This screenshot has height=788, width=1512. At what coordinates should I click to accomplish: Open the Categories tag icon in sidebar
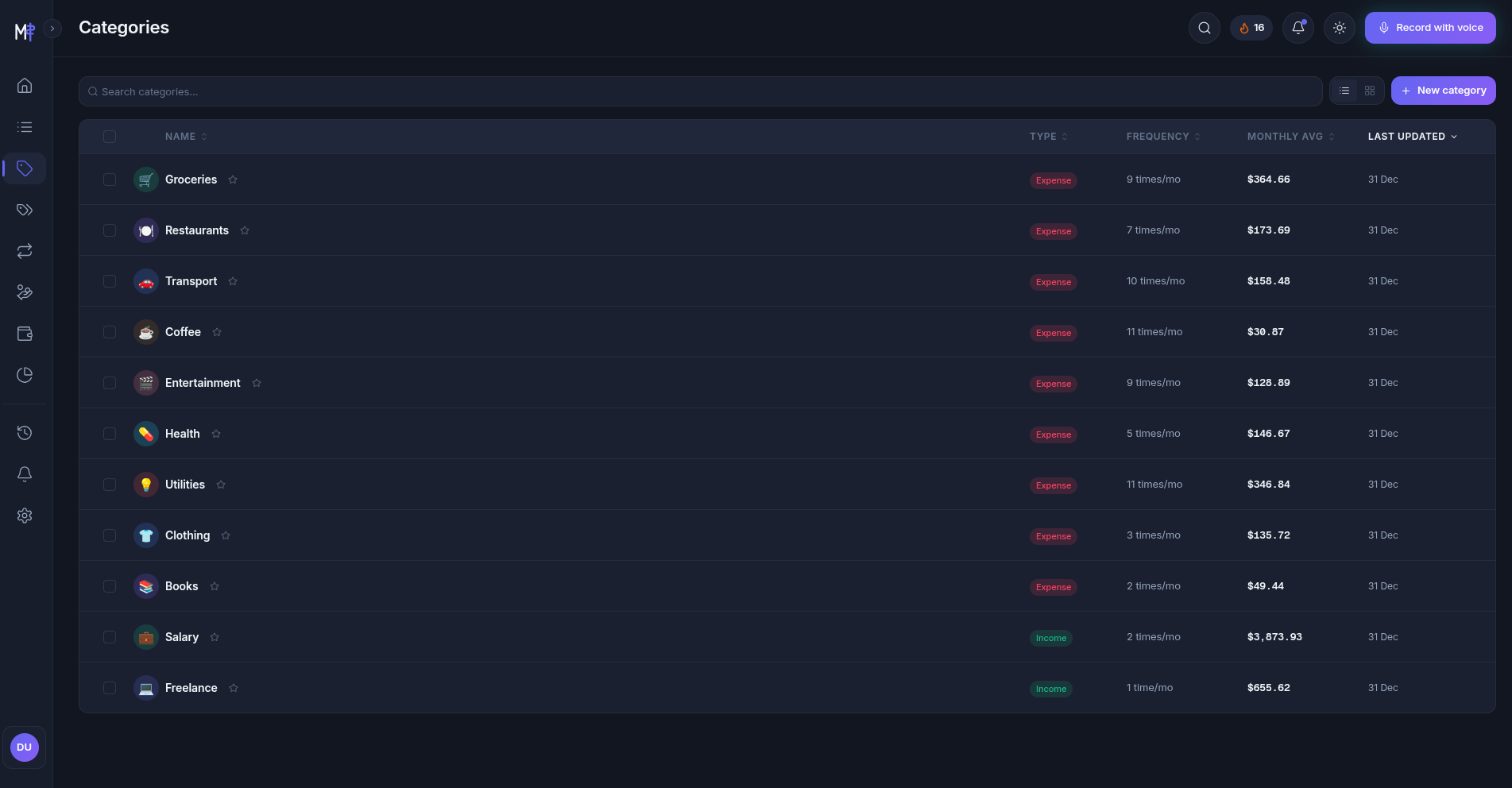click(x=25, y=168)
